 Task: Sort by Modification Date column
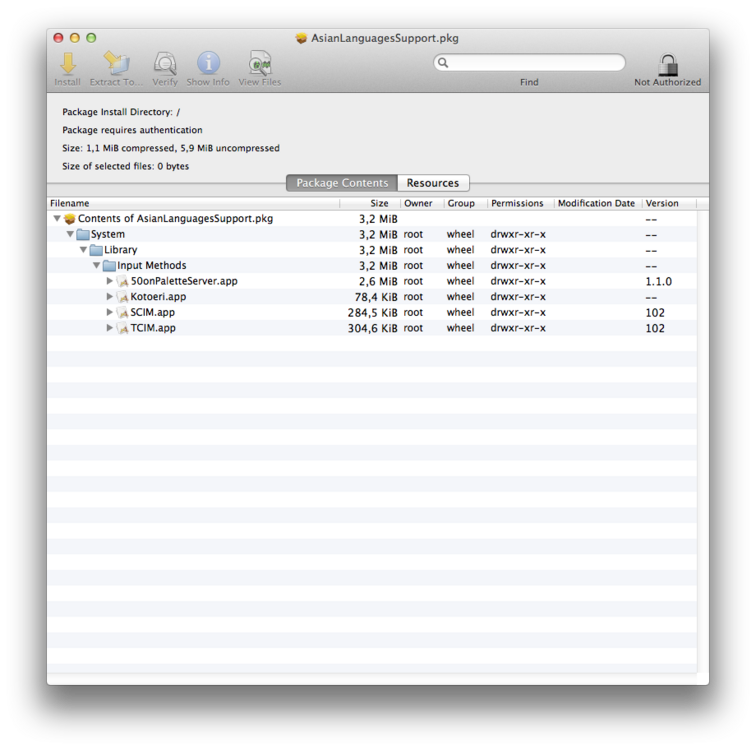pyautogui.click(x=597, y=203)
